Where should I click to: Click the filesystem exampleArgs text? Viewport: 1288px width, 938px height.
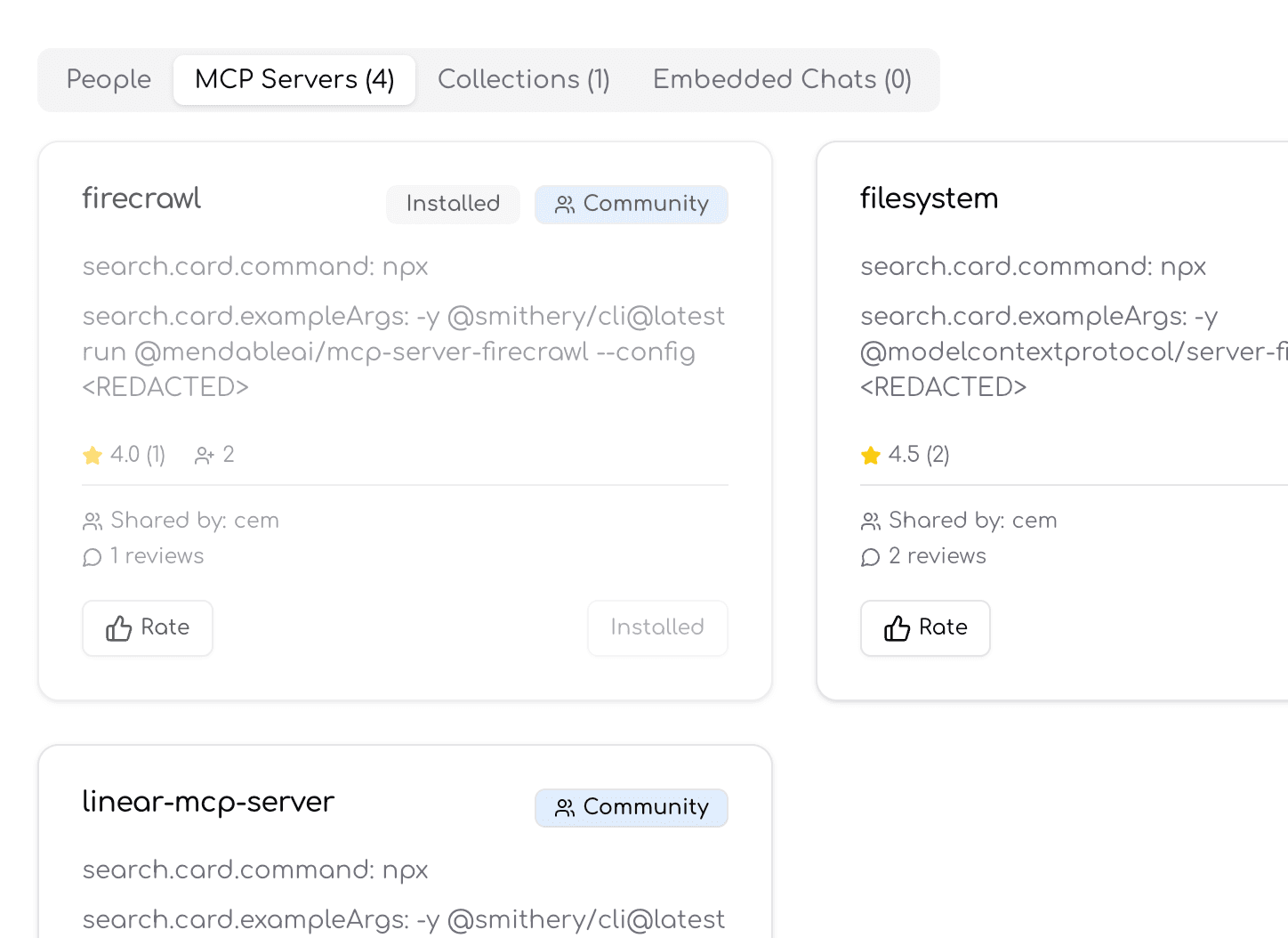[1074, 352]
